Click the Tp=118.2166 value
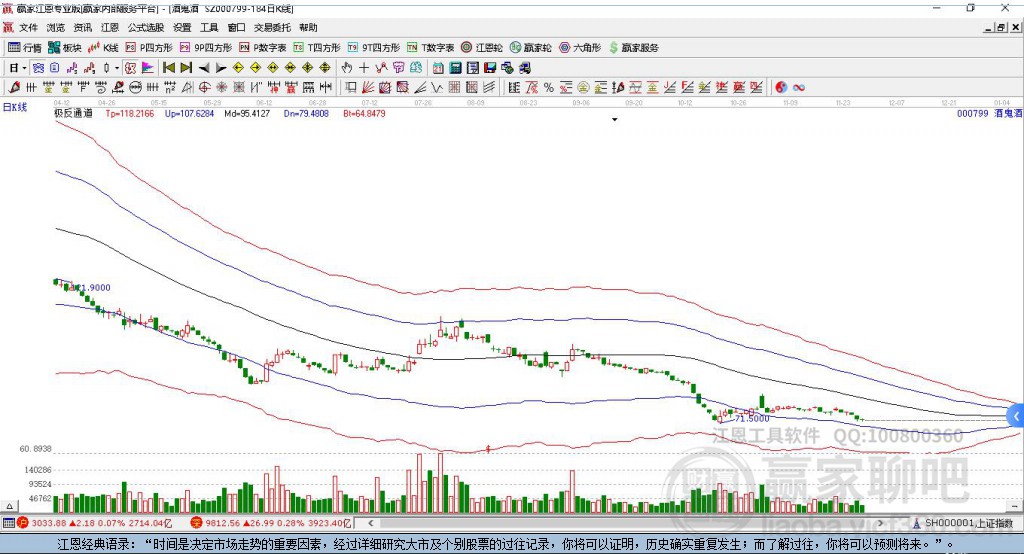 pyautogui.click(x=130, y=114)
